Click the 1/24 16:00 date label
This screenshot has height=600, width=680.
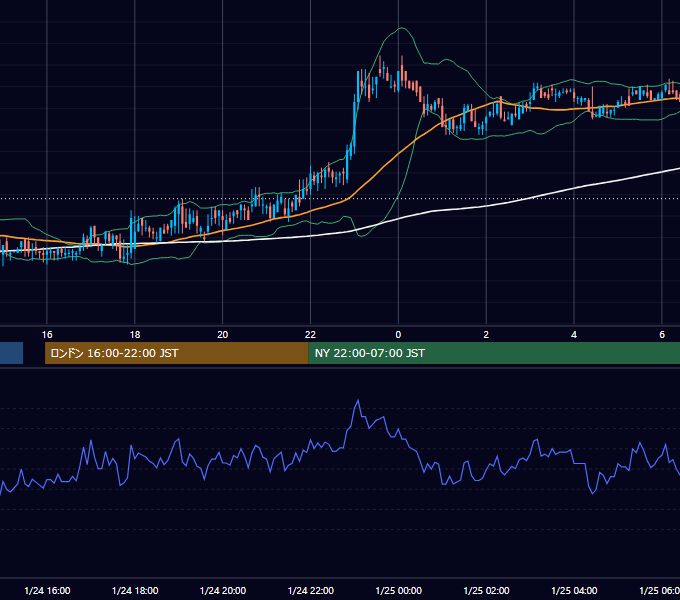[x=47, y=590]
